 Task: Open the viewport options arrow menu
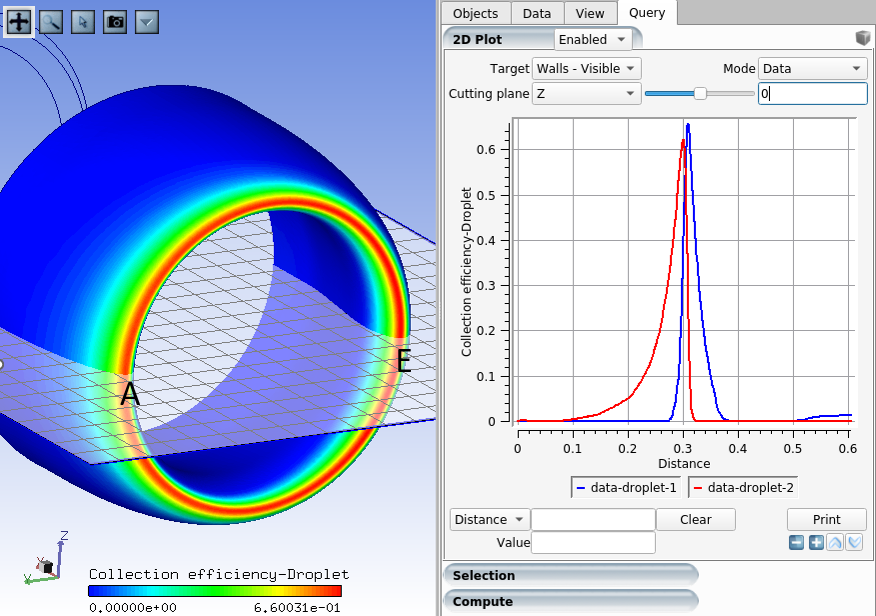(x=147, y=21)
